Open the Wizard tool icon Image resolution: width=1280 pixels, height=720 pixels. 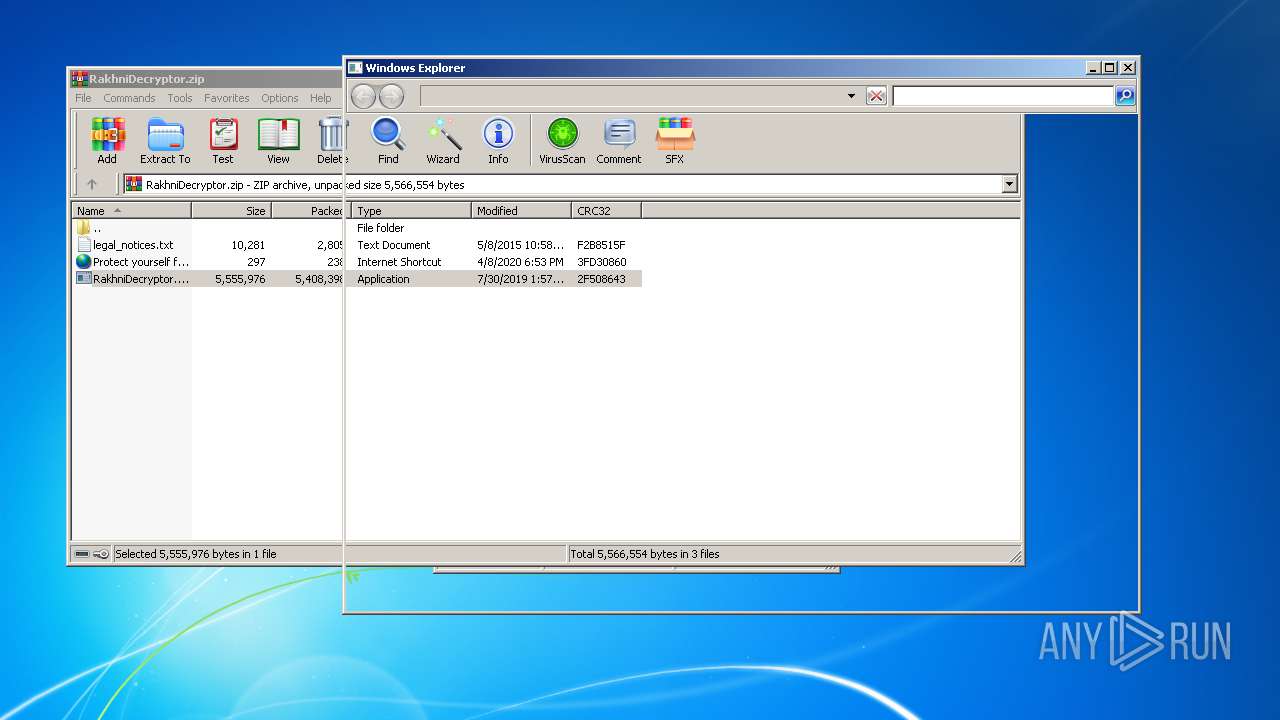(x=443, y=140)
